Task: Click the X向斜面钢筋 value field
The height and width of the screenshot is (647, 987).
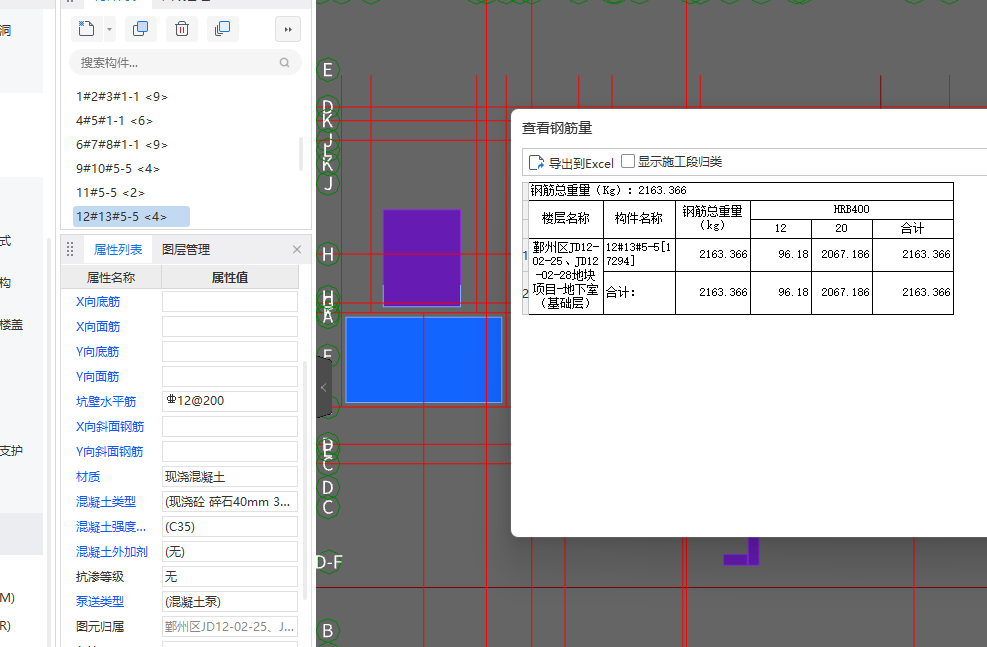Action: click(230, 426)
